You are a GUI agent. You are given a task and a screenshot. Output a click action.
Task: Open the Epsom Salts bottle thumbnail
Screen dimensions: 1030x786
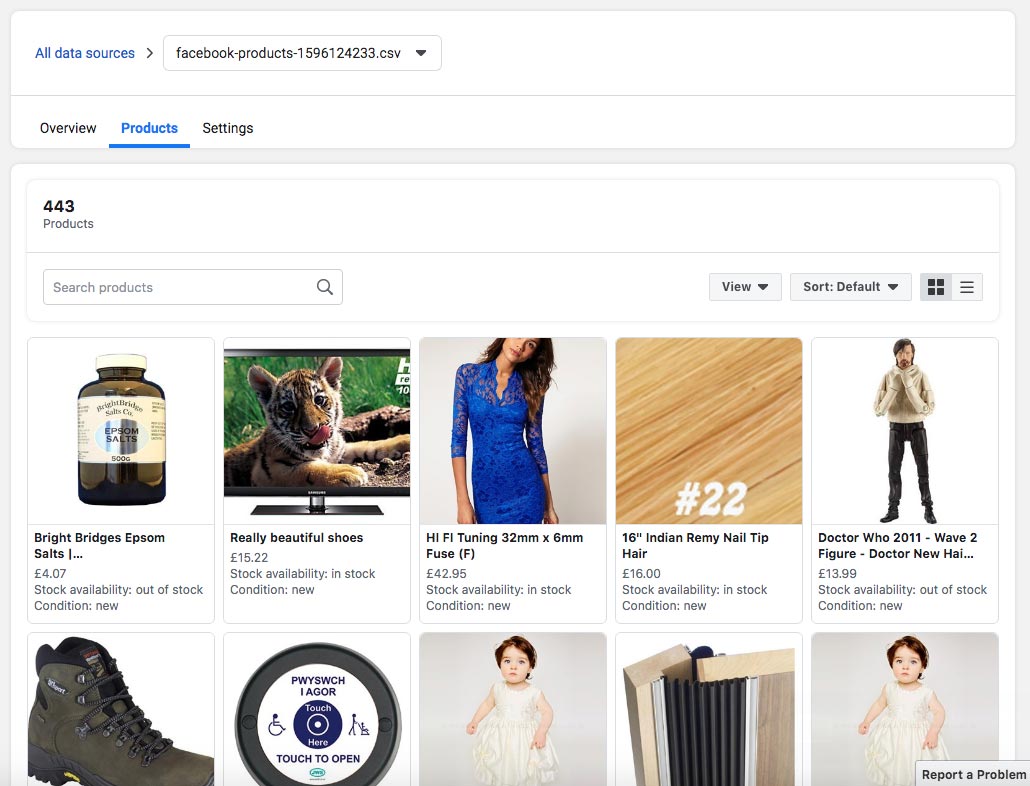coord(121,431)
